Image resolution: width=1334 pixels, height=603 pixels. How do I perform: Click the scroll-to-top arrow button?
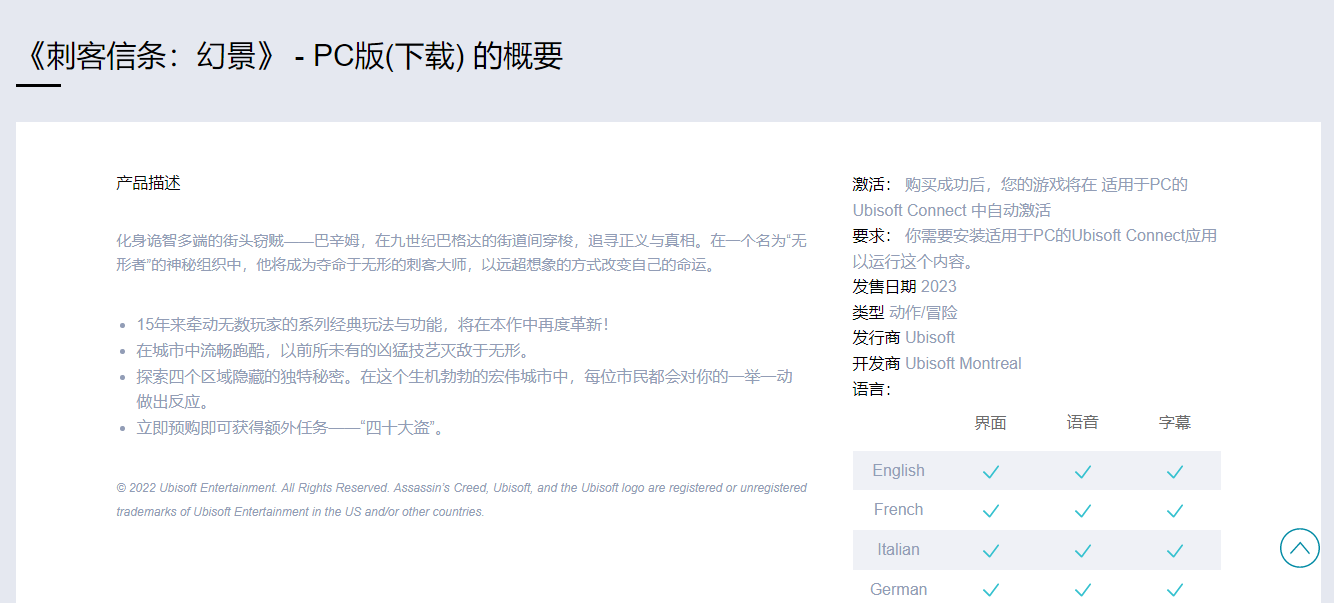(x=1299, y=548)
